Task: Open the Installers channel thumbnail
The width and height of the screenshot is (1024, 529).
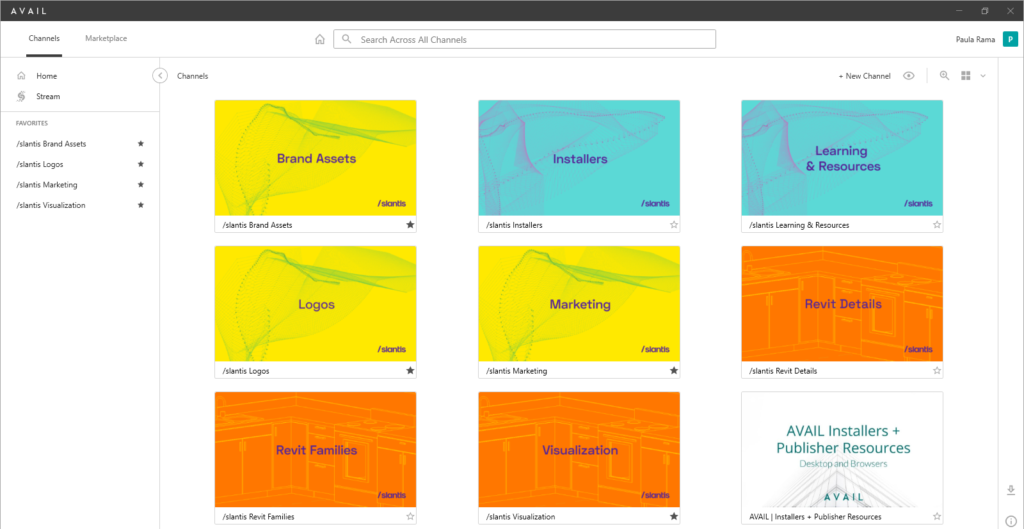Action: click(x=579, y=157)
